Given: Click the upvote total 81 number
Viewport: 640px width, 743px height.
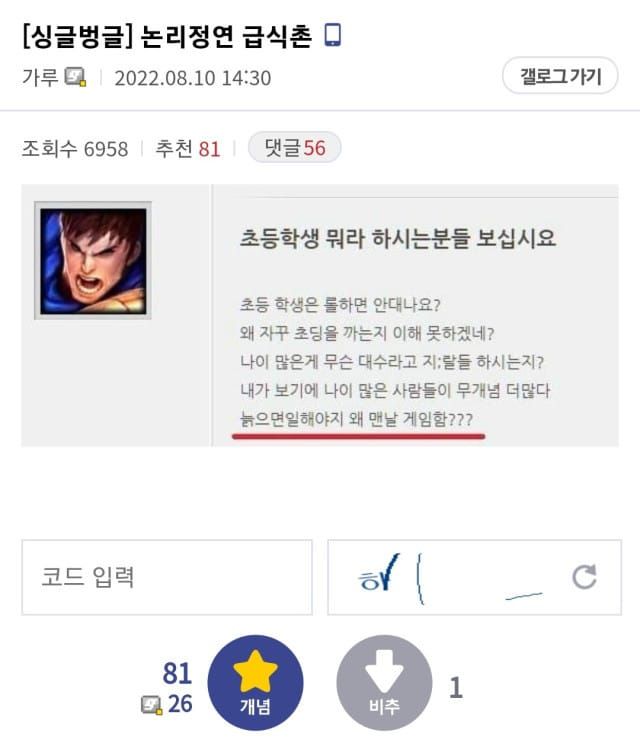Looking at the screenshot, I should click(178, 673).
